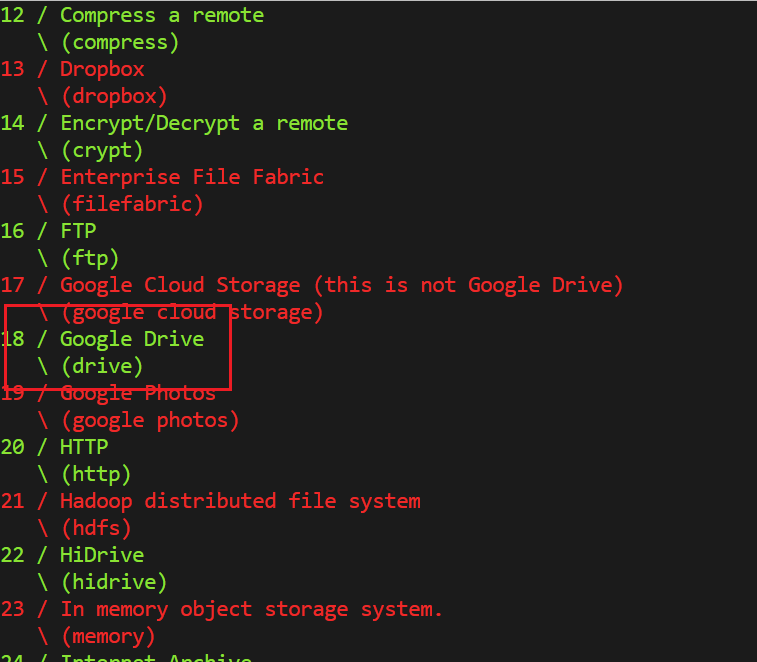Click the "(google photos)" backend name

point(150,420)
